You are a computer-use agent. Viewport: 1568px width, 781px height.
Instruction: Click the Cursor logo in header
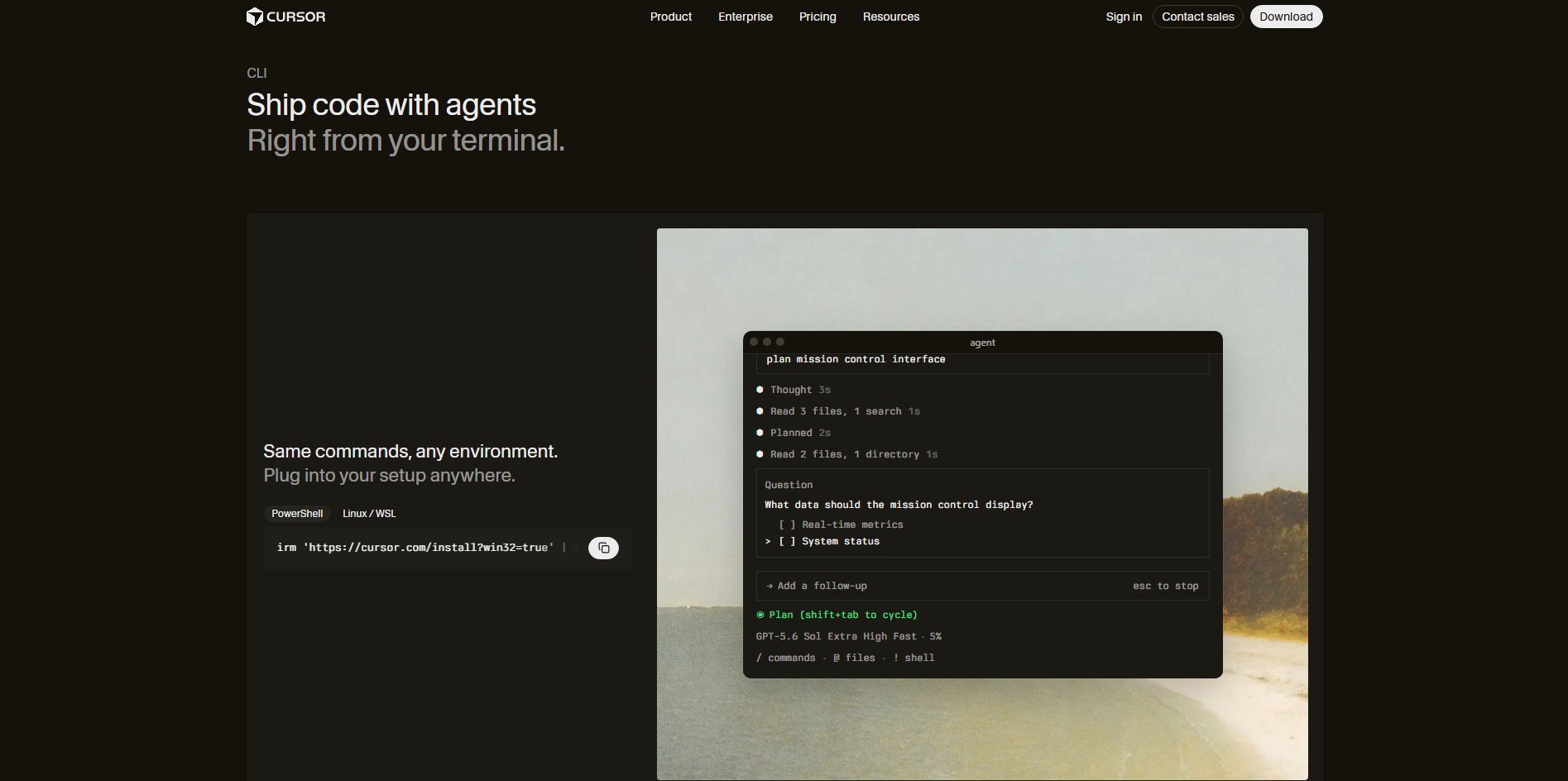click(286, 17)
